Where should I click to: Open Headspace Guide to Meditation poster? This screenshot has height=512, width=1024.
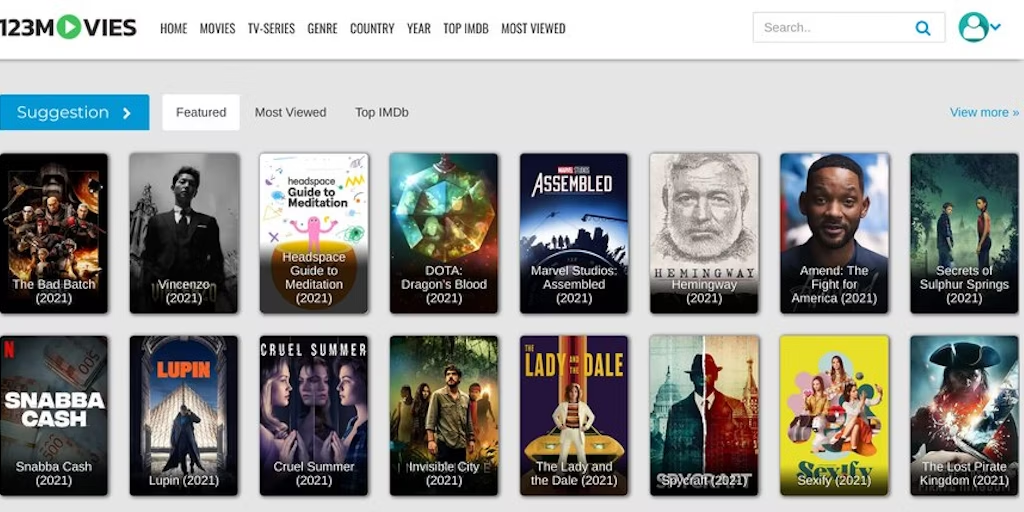tap(314, 233)
